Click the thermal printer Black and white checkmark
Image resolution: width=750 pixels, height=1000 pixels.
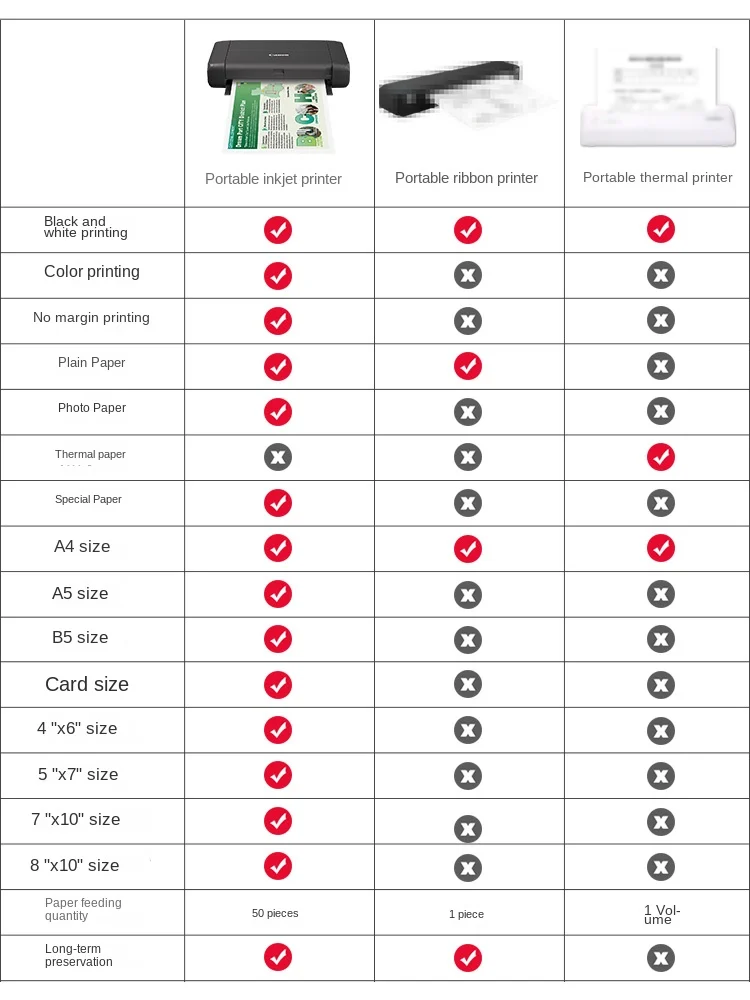click(x=660, y=229)
